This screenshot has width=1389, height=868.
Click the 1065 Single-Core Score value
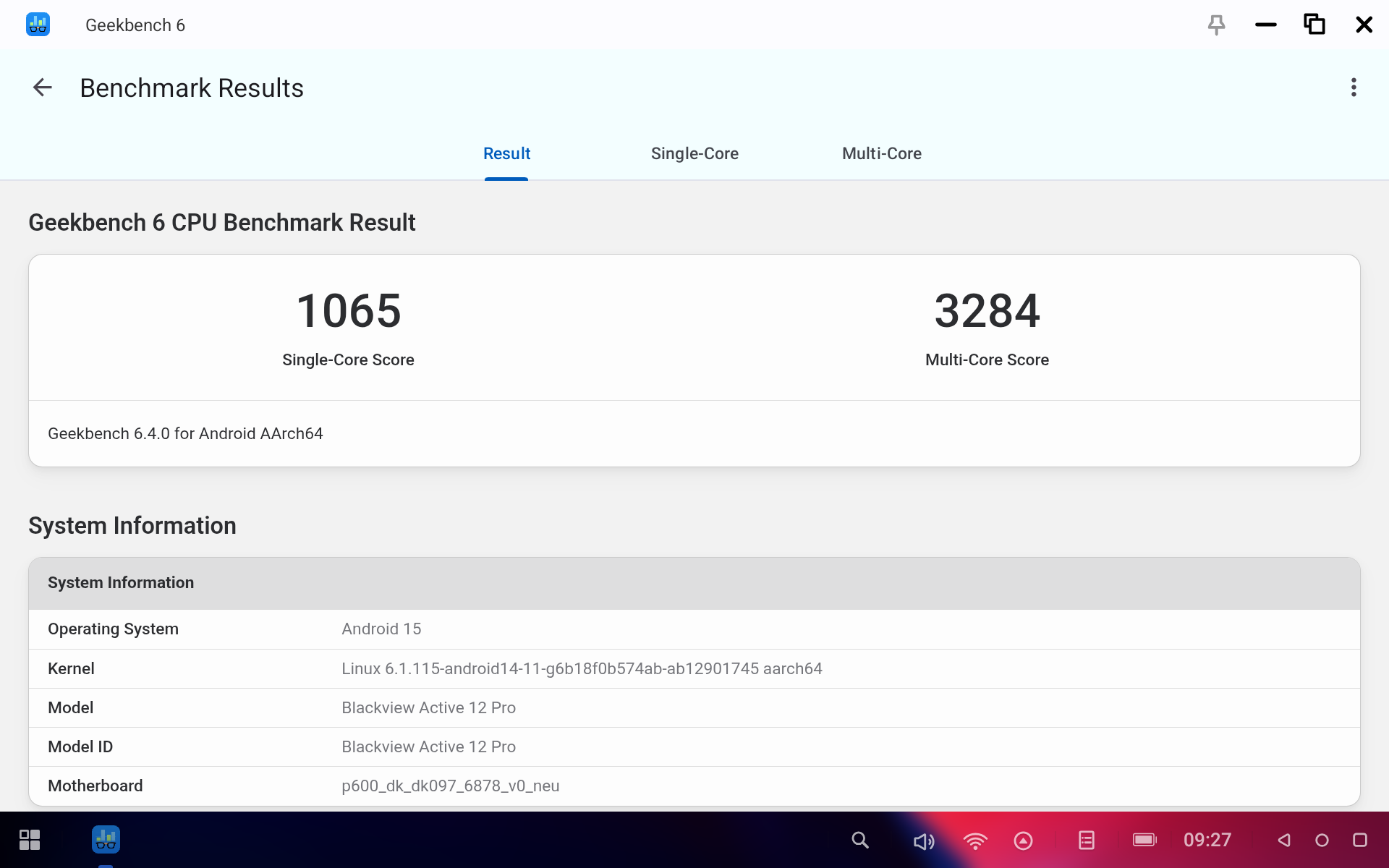click(348, 311)
